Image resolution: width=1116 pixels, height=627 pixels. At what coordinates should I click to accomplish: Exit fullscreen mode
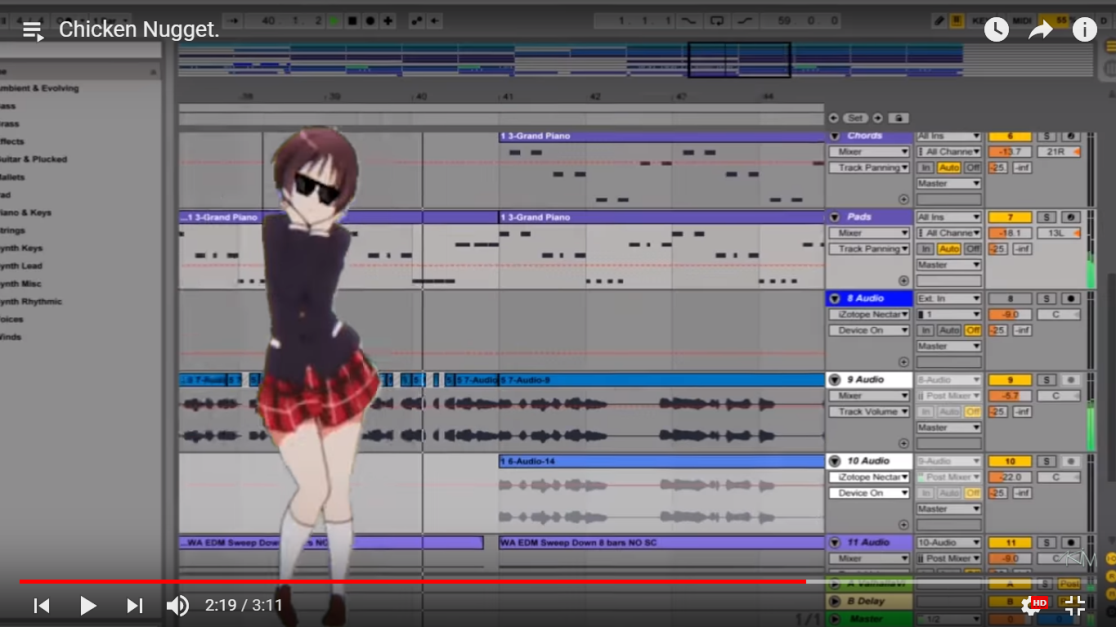pyautogui.click(x=1075, y=605)
